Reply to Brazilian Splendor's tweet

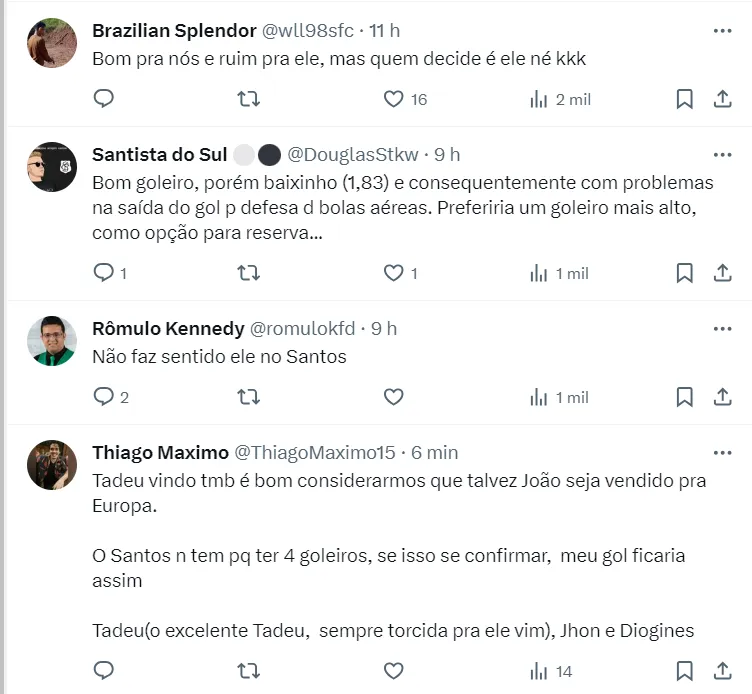(104, 98)
